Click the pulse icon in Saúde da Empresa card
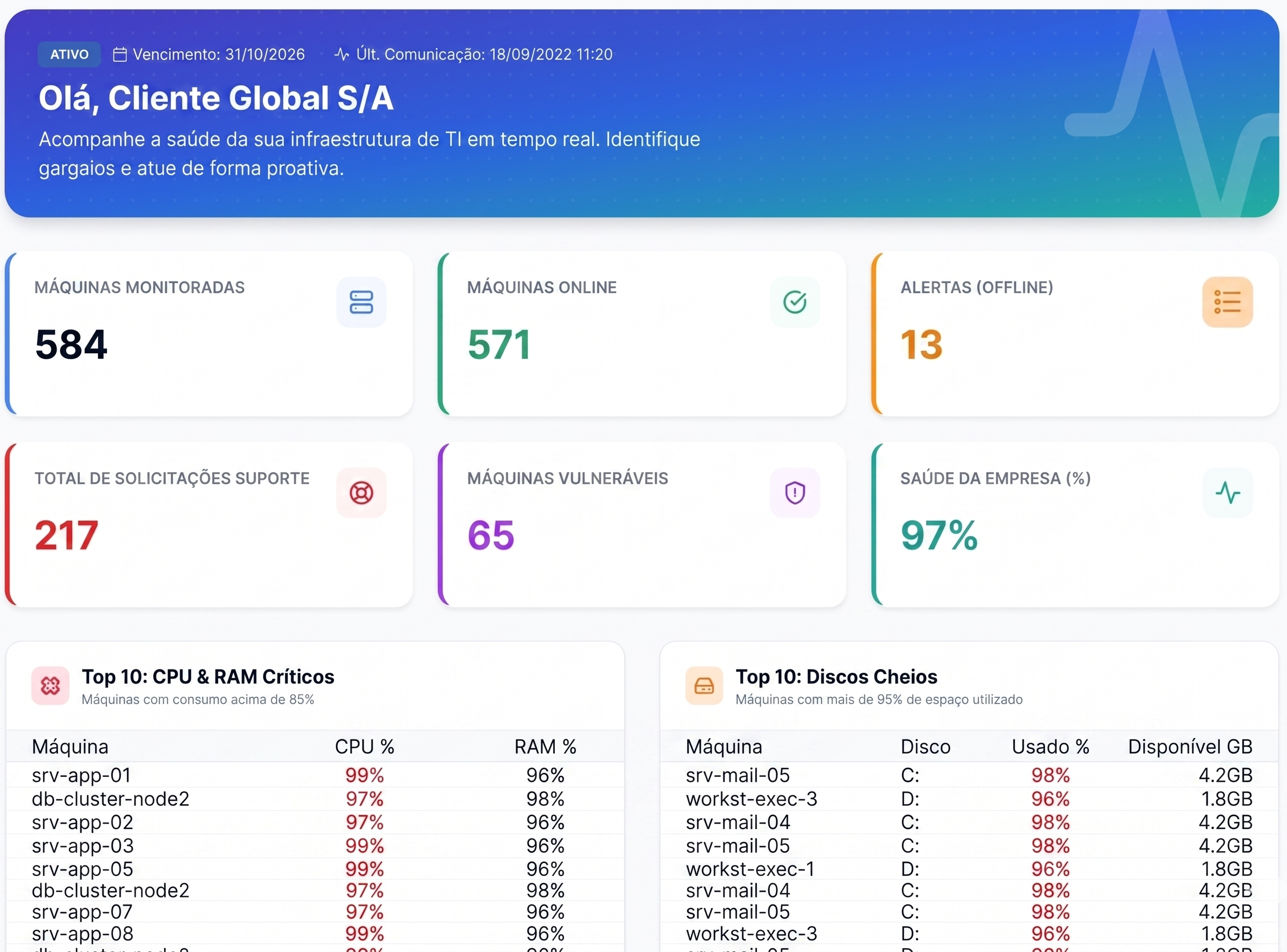The image size is (1287, 952). 1227,493
